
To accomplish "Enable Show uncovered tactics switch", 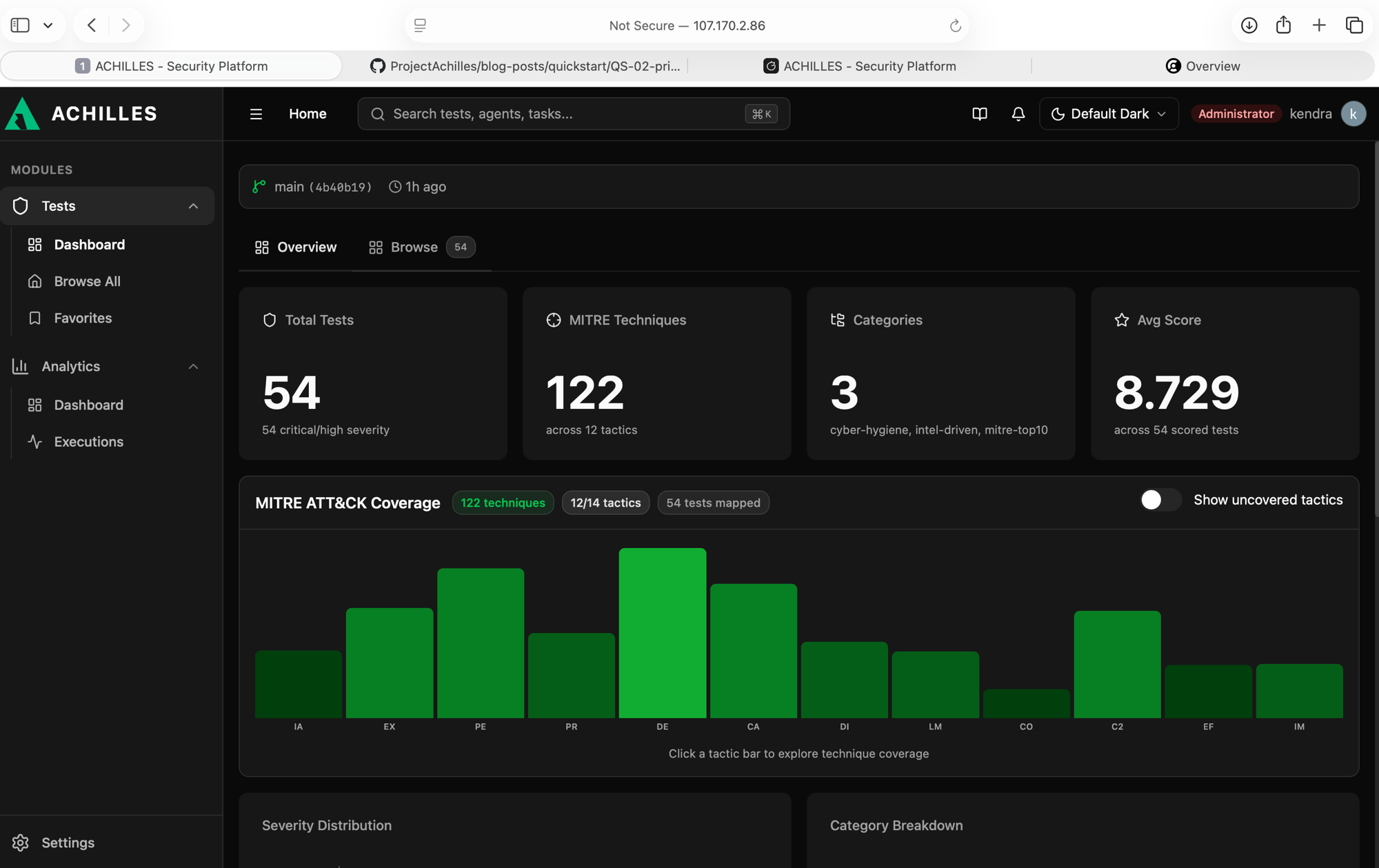I will [1160, 500].
